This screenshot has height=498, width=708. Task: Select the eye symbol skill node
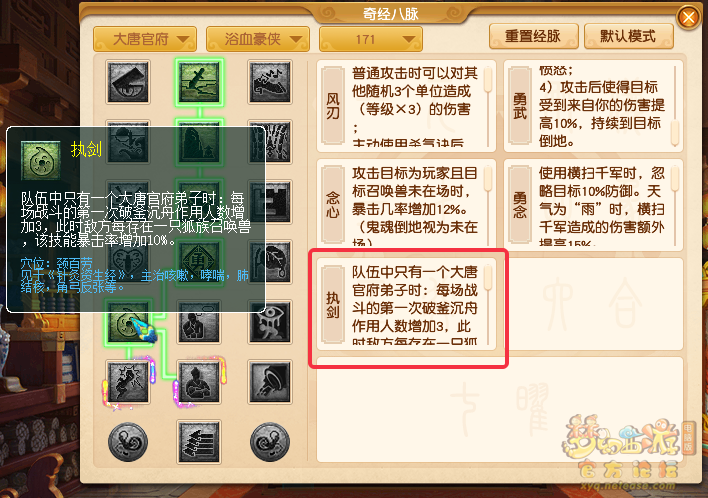tap(270, 322)
